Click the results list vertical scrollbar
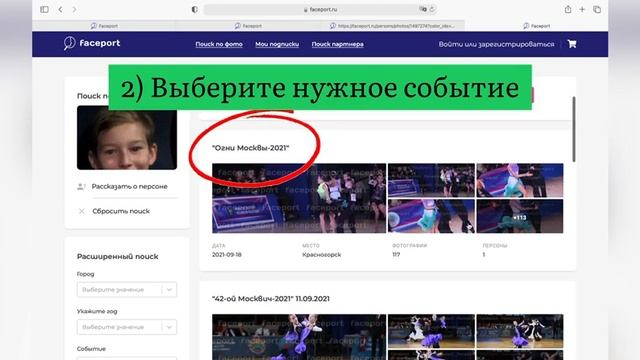Image resolution: width=640 pixels, height=360 pixels. (x=573, y=129)
